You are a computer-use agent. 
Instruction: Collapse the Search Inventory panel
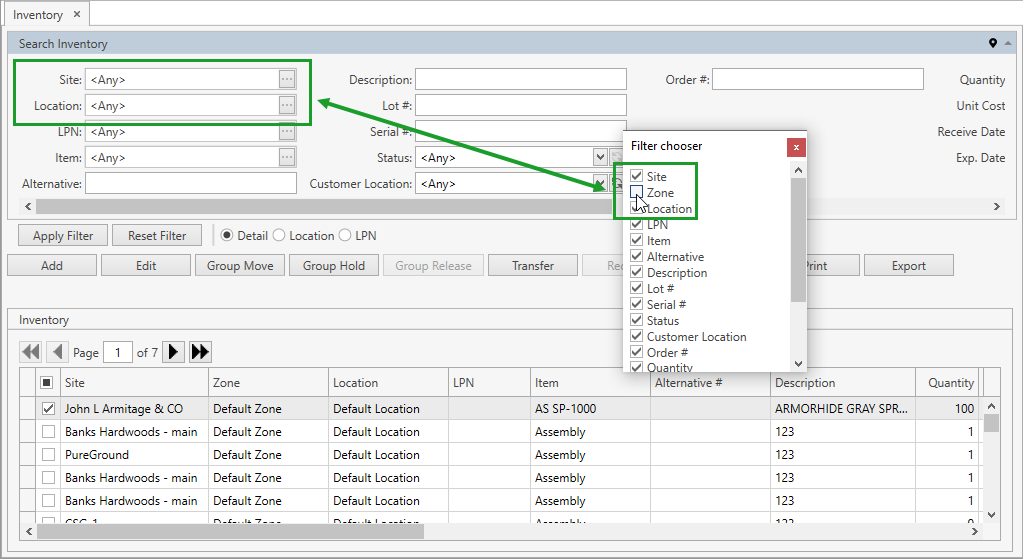(1008, 43)
